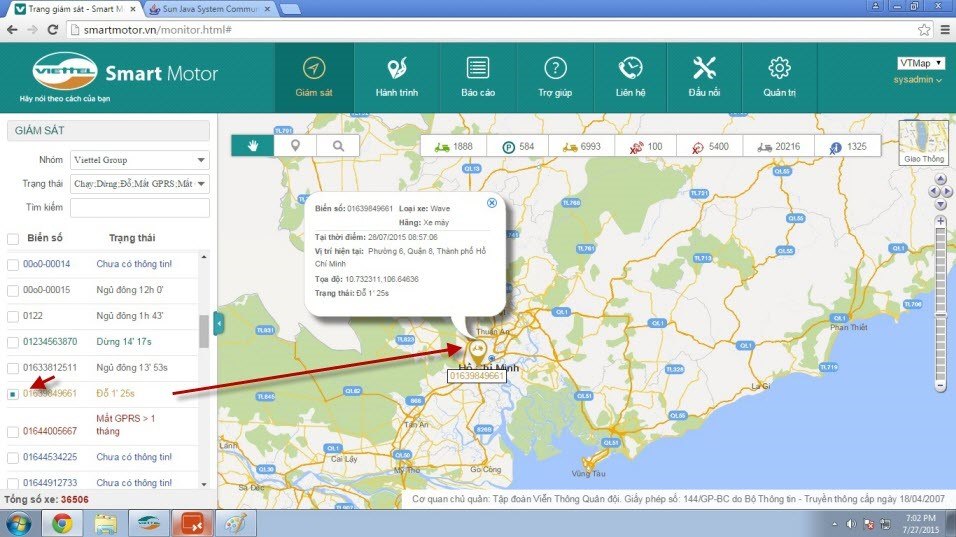This screenshot has height=537, width=956.
Task: Filter running vehicles showing 1888
Action: [452, 147]
